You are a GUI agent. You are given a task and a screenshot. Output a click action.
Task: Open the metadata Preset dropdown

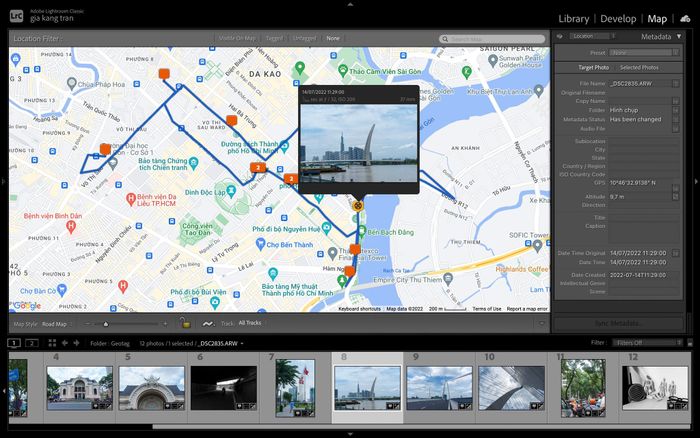(644, 53)
